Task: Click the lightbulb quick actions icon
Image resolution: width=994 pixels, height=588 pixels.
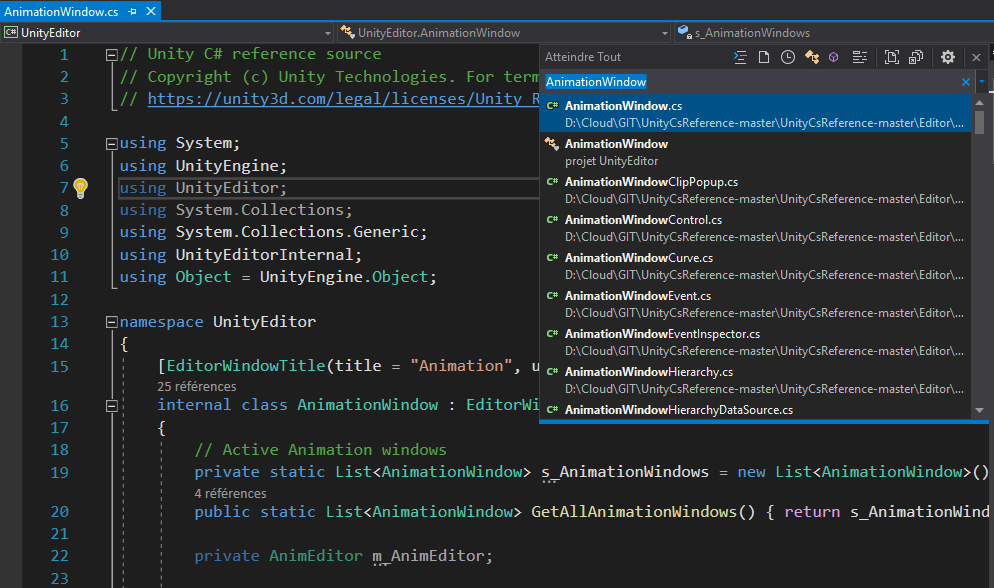Action: coord(81,188)
